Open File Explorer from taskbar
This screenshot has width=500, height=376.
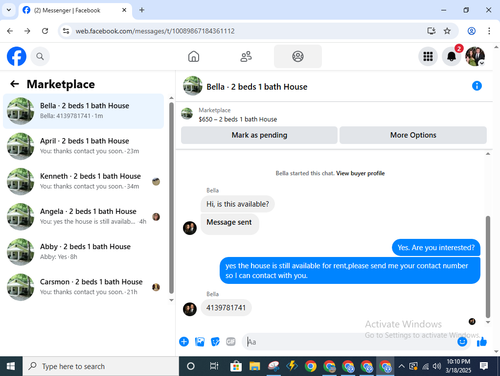coord(255,366)
